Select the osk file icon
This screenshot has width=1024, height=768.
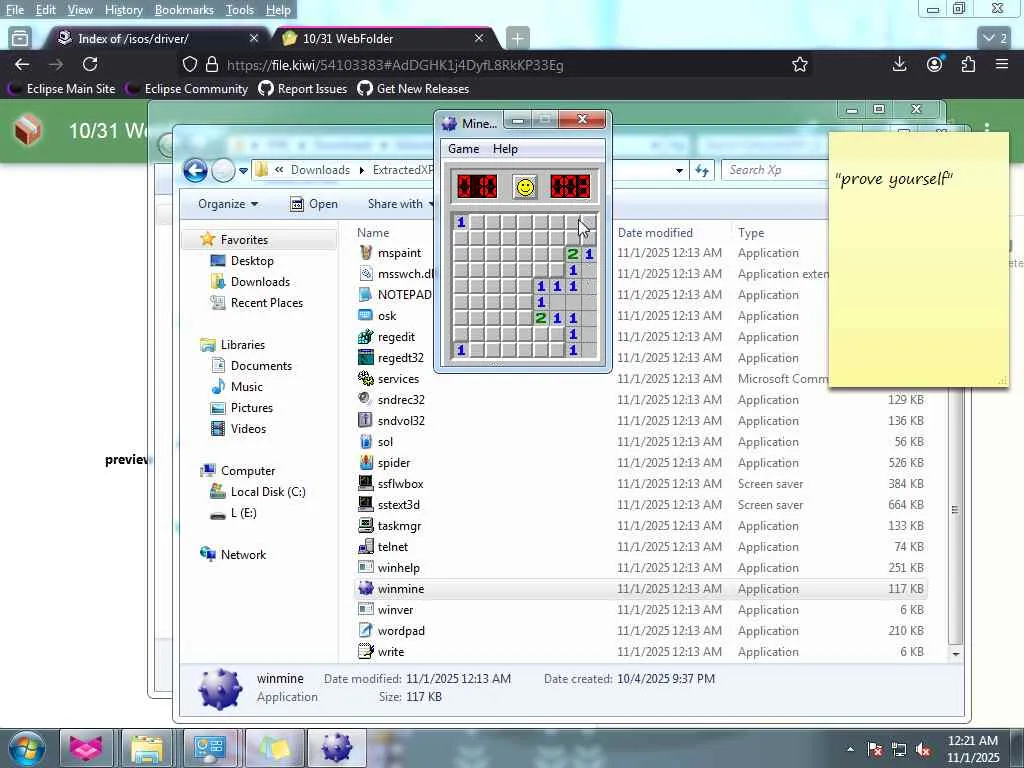click(x=366, y=315)
